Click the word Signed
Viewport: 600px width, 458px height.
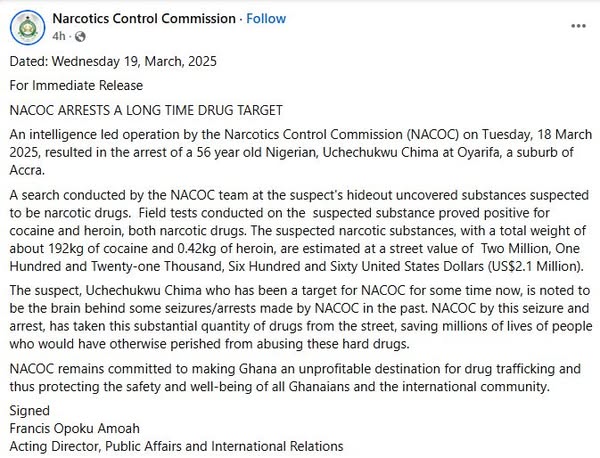tap(29, 411)
